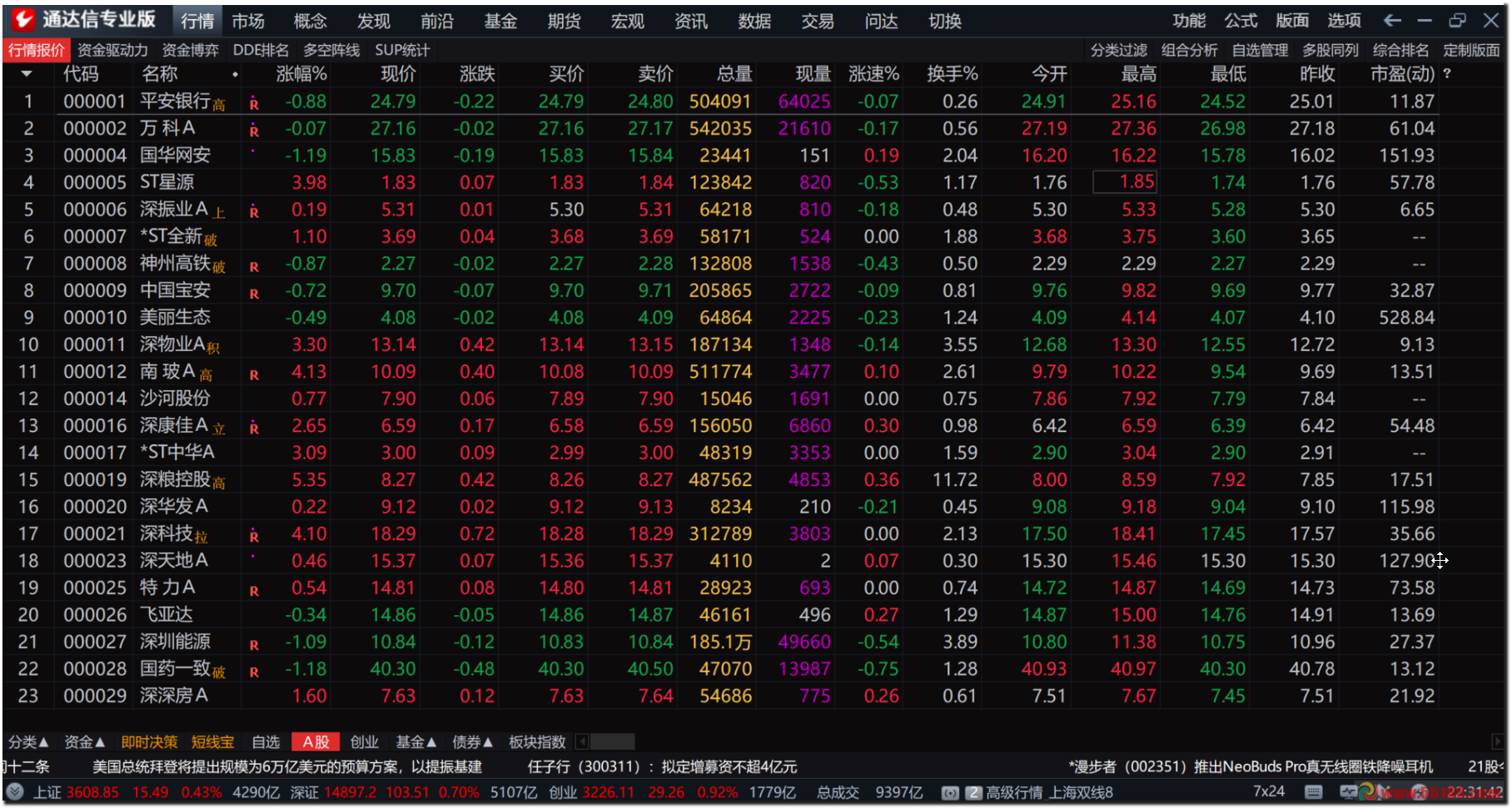Click the 任子行 (300311) news ticker item
The image size is (1512, 808).
coord(662,766)
